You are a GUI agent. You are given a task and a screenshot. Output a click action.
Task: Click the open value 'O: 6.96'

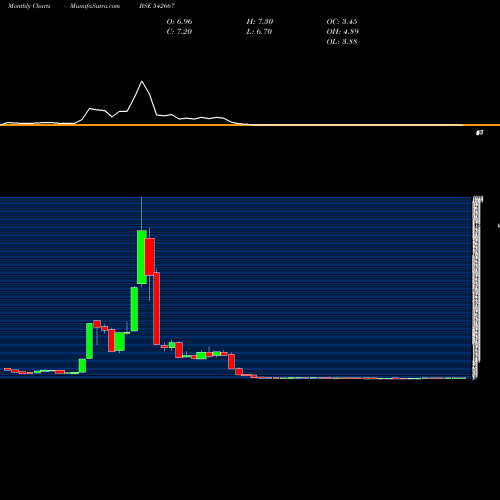179,21
